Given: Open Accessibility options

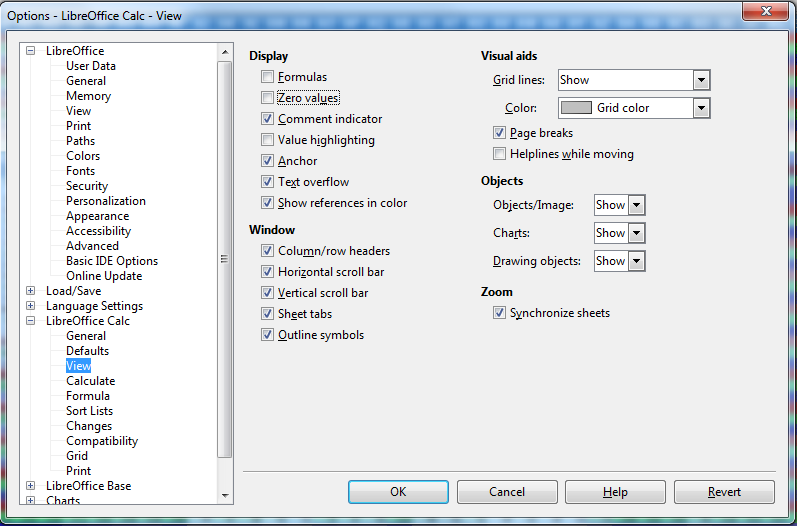Looking at the screenshot, I should pyautogui.click(x=99, y=231).
